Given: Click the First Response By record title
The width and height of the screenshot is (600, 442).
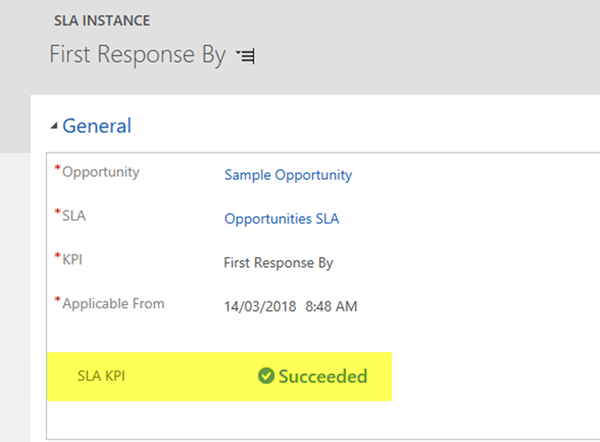Looking at the screenshot, I should [137, 55].
